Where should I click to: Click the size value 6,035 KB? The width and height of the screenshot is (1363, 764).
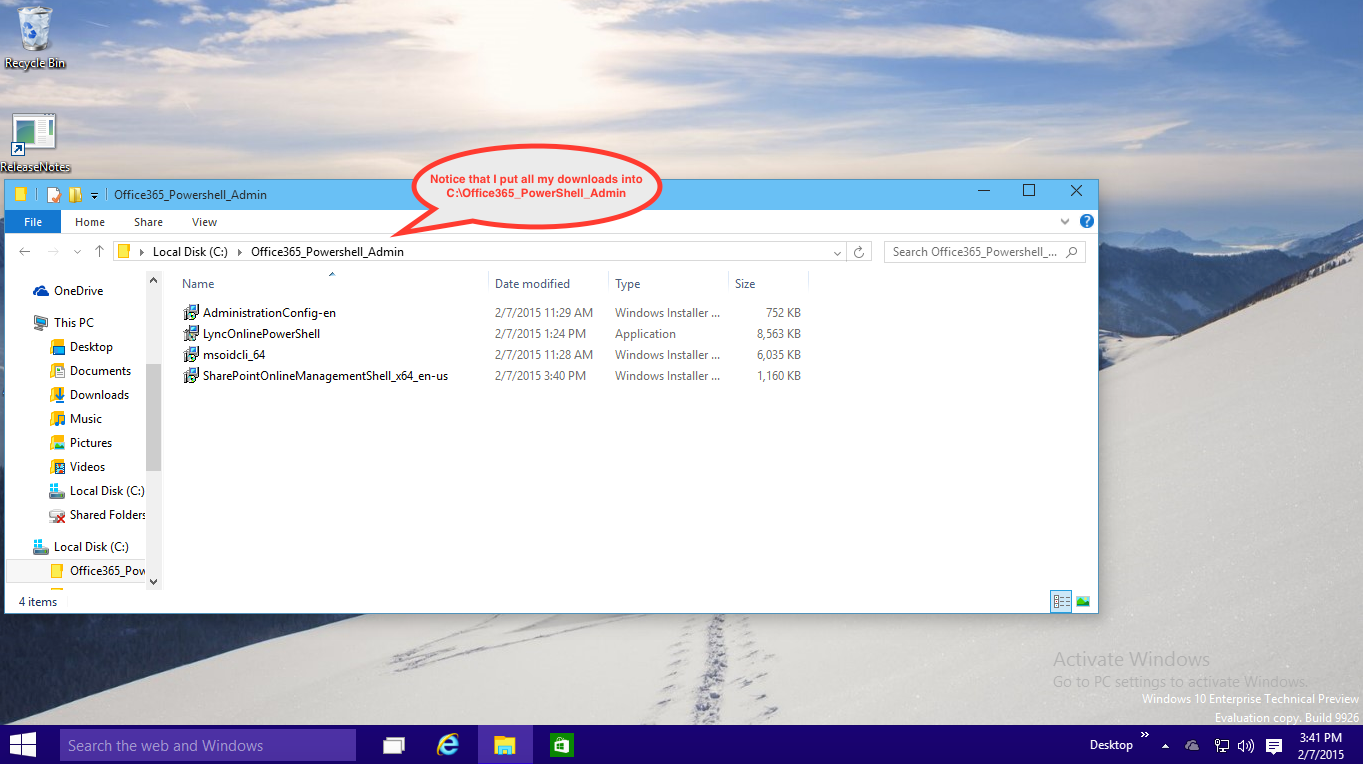778,355
